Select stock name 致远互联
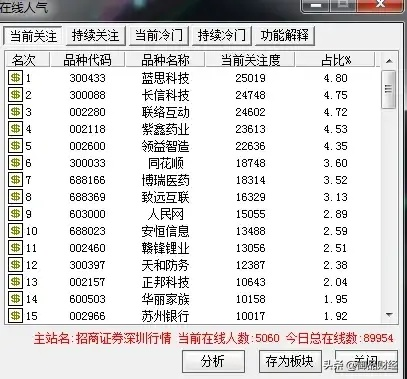The height and width of the screenshot is (379, 407). pyautogui.click(x=165, y=197)
